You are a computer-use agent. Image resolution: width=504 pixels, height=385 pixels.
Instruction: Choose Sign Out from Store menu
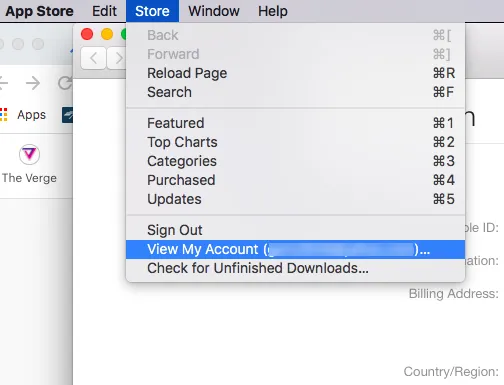(x=295, y=230)
